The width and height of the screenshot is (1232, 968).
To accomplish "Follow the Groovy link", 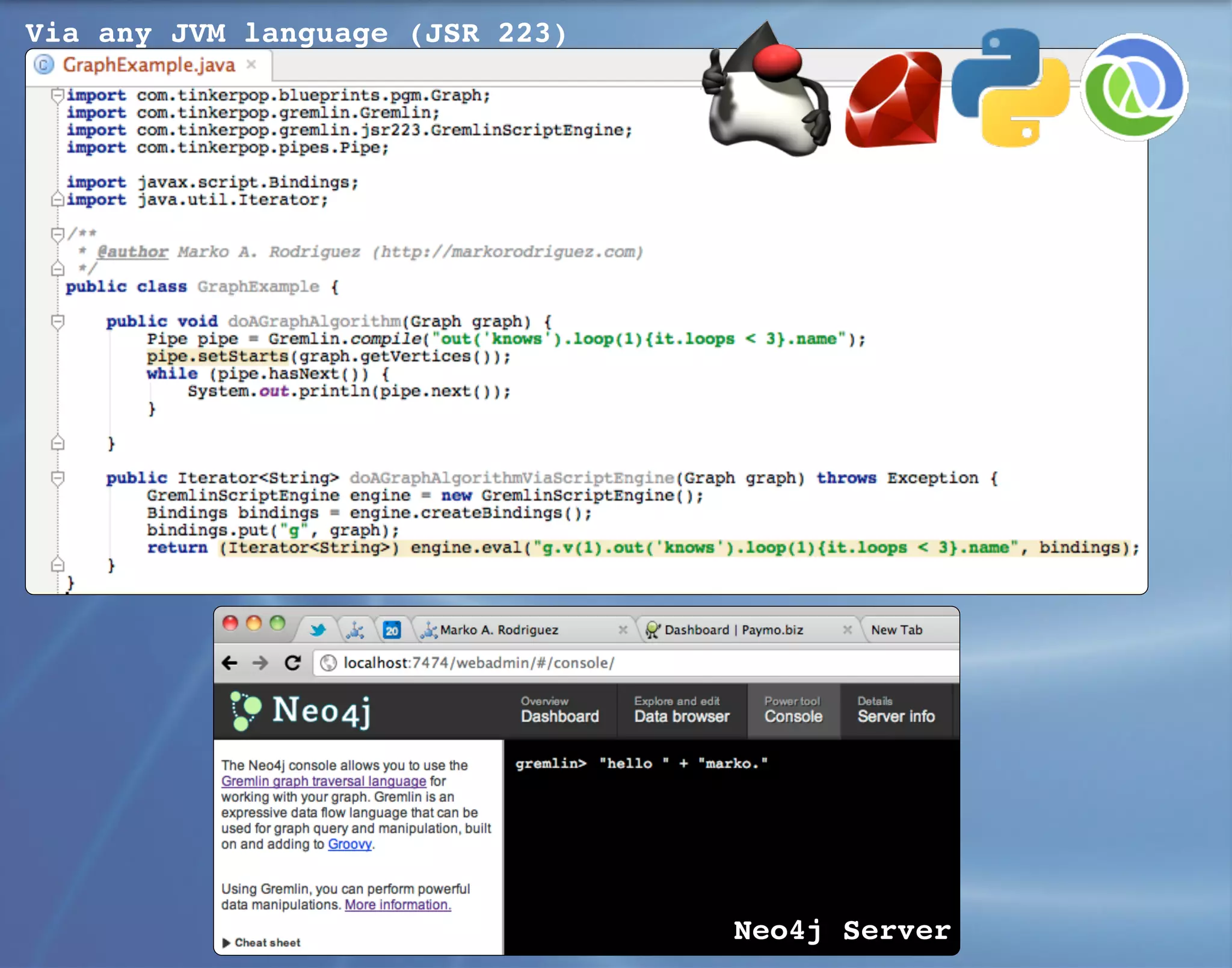I will [x=350, y=844].
